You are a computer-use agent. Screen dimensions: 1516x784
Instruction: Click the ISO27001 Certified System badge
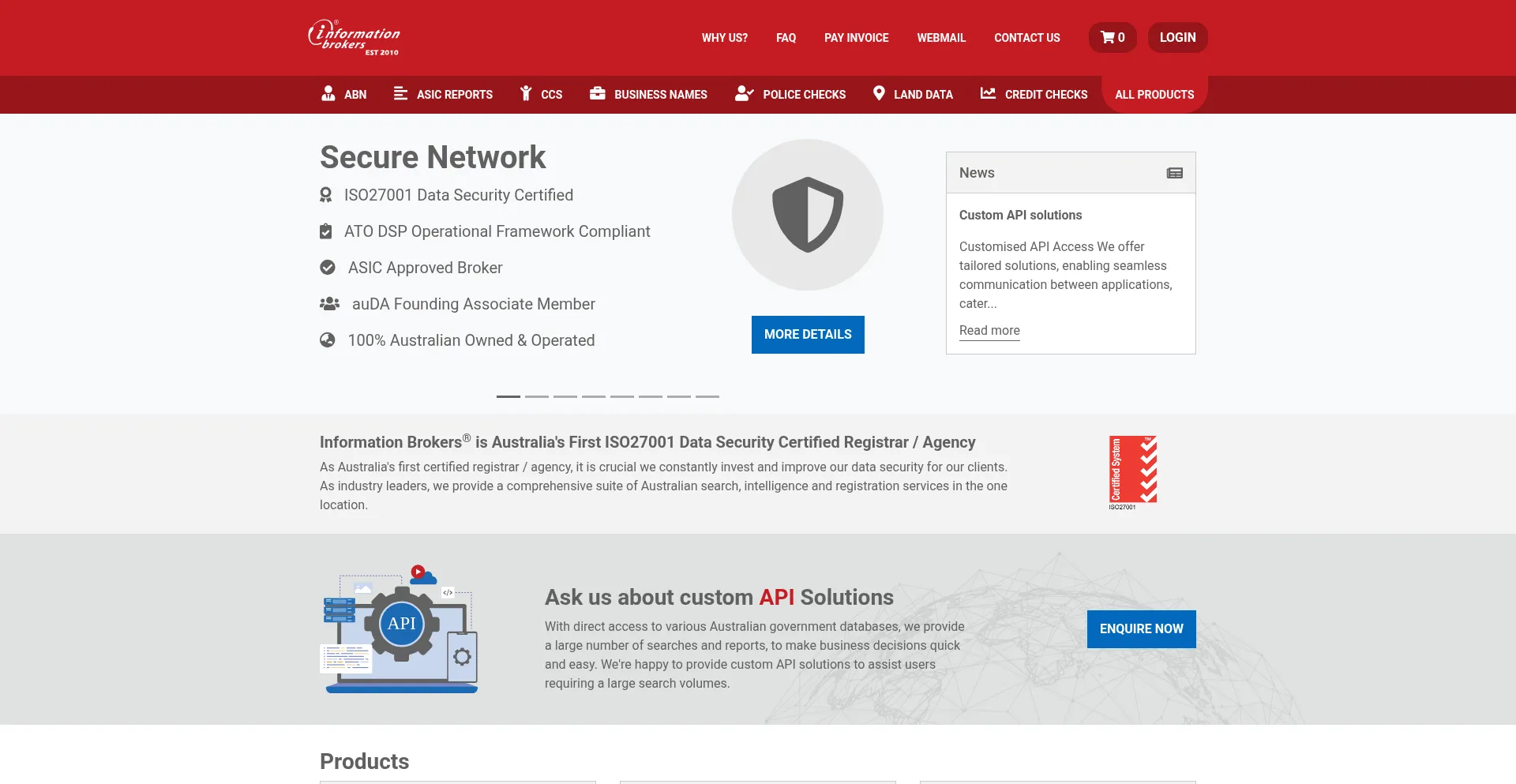[1133, 472]
